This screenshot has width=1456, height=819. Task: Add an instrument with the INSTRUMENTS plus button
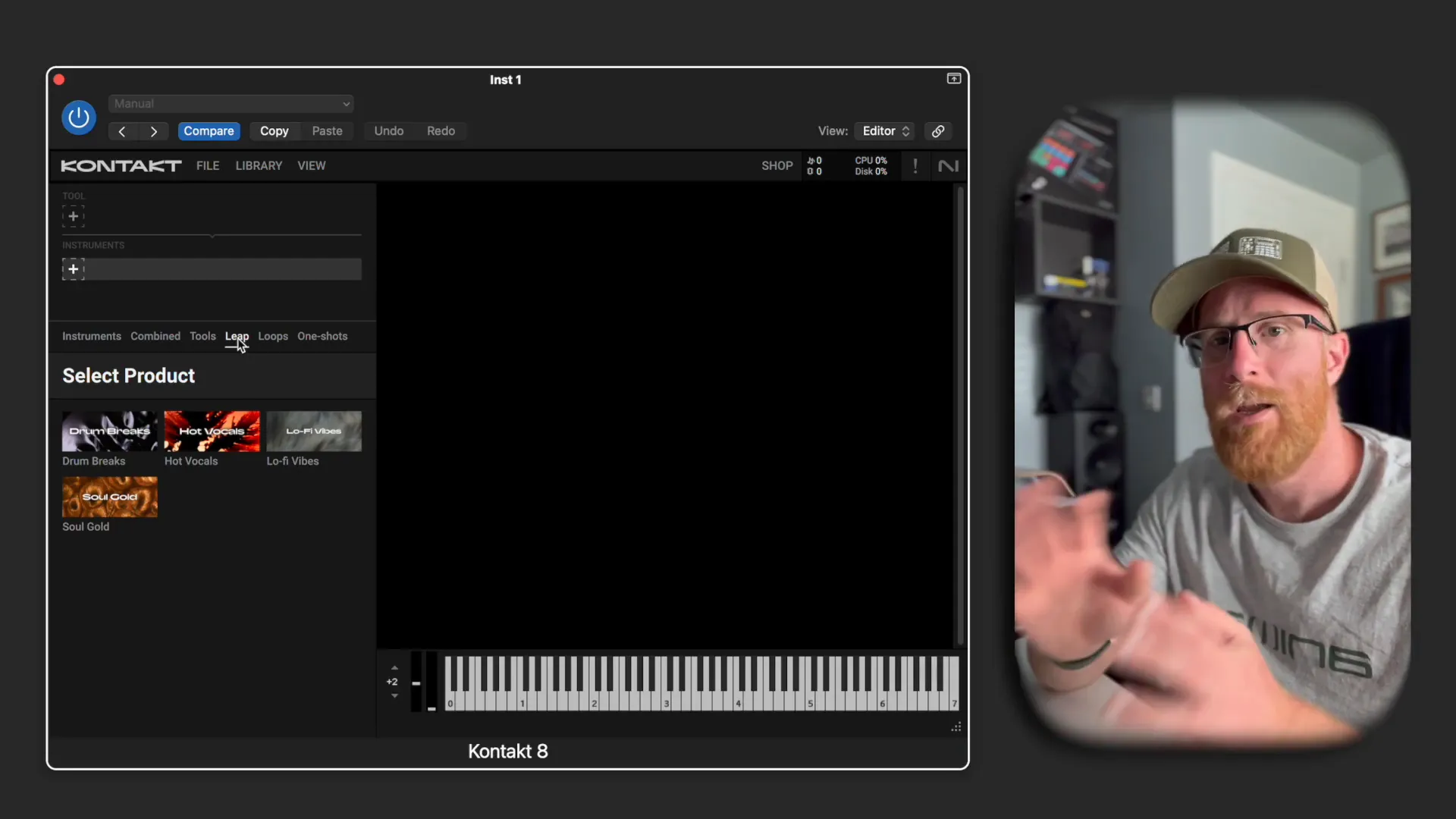coord(73,269)
